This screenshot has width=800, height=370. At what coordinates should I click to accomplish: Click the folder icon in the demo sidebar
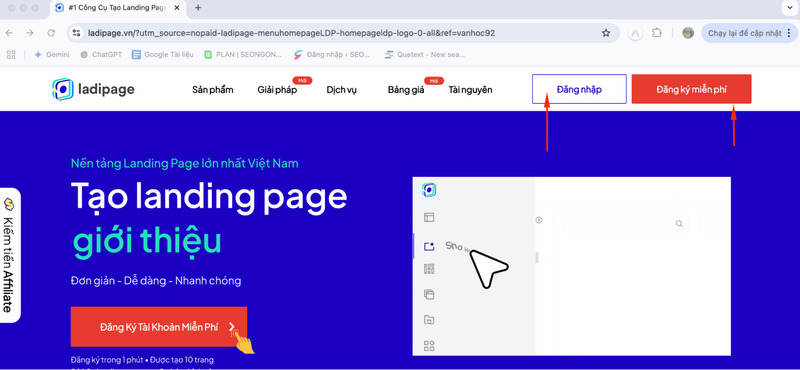tap(429, 320)
